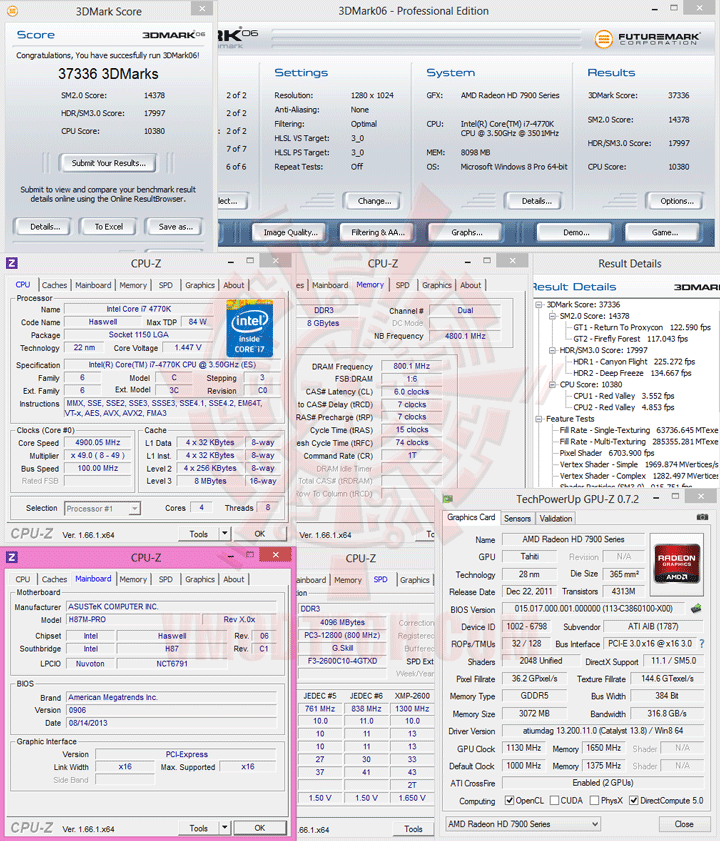
Task: Click Save as in 3DMark Score window
Action: (x=175, y=226)
